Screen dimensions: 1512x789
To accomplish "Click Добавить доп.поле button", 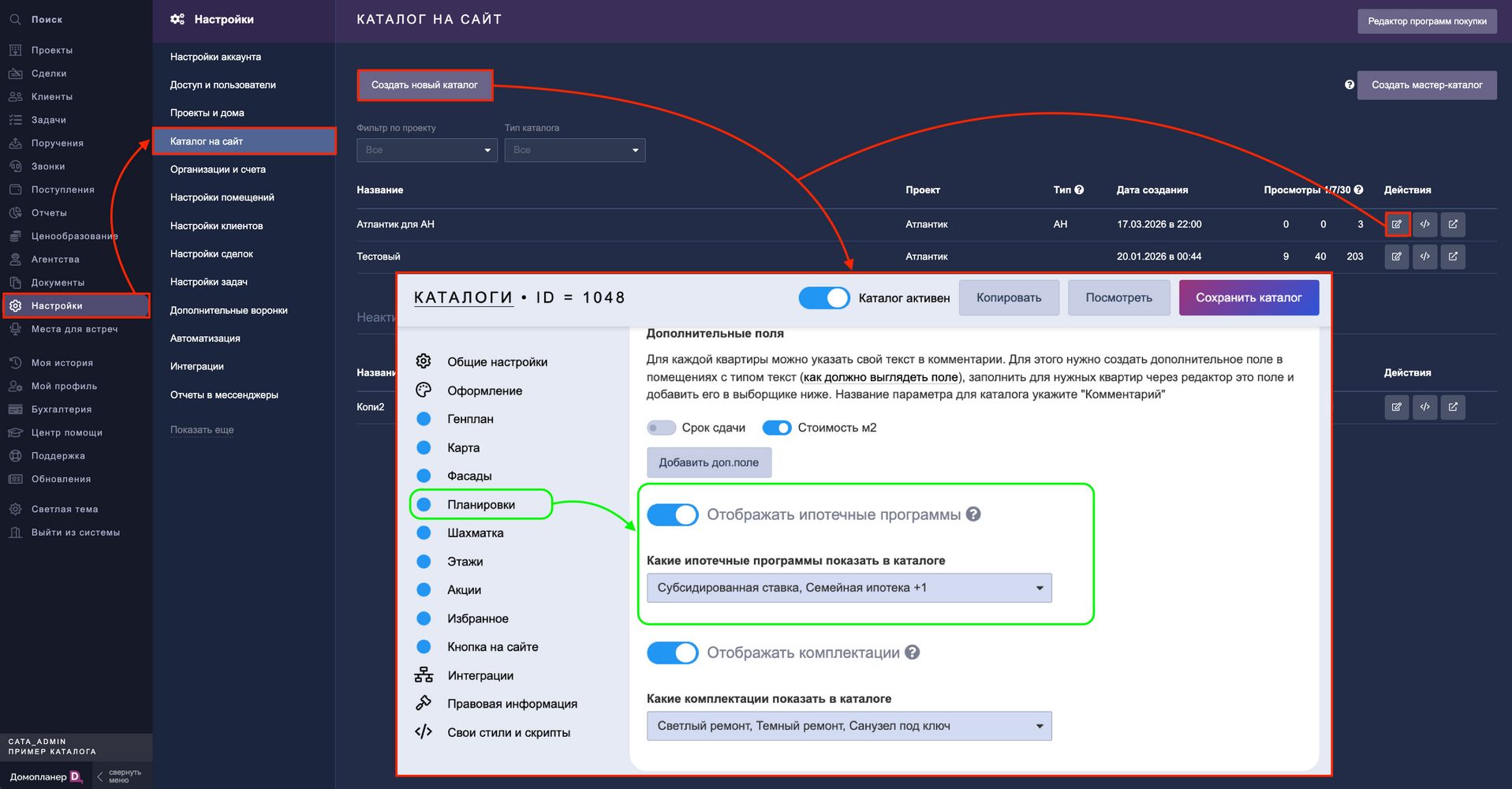I will click(x=709, y=462).
